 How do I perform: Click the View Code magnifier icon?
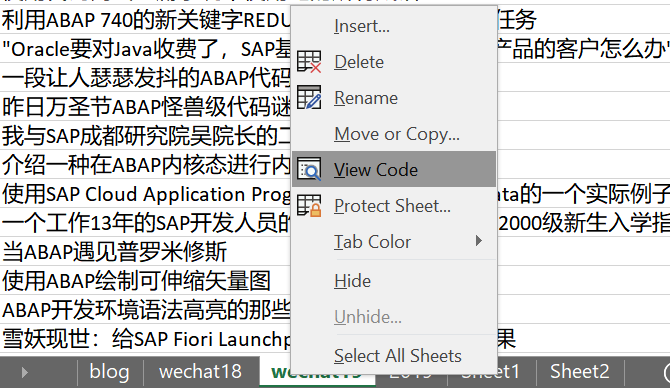(x=309, y=170)
